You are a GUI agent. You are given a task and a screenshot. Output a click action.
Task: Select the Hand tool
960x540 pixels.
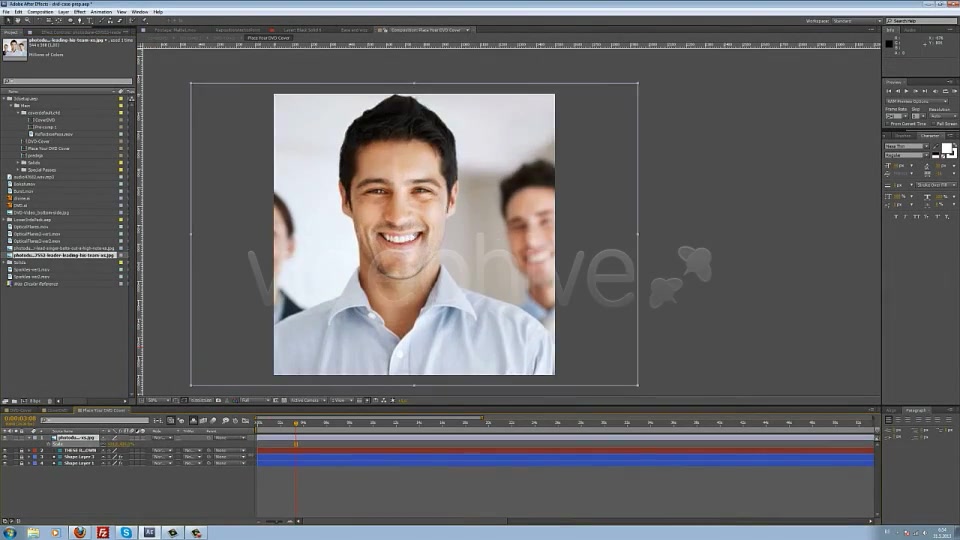(18, 20)
